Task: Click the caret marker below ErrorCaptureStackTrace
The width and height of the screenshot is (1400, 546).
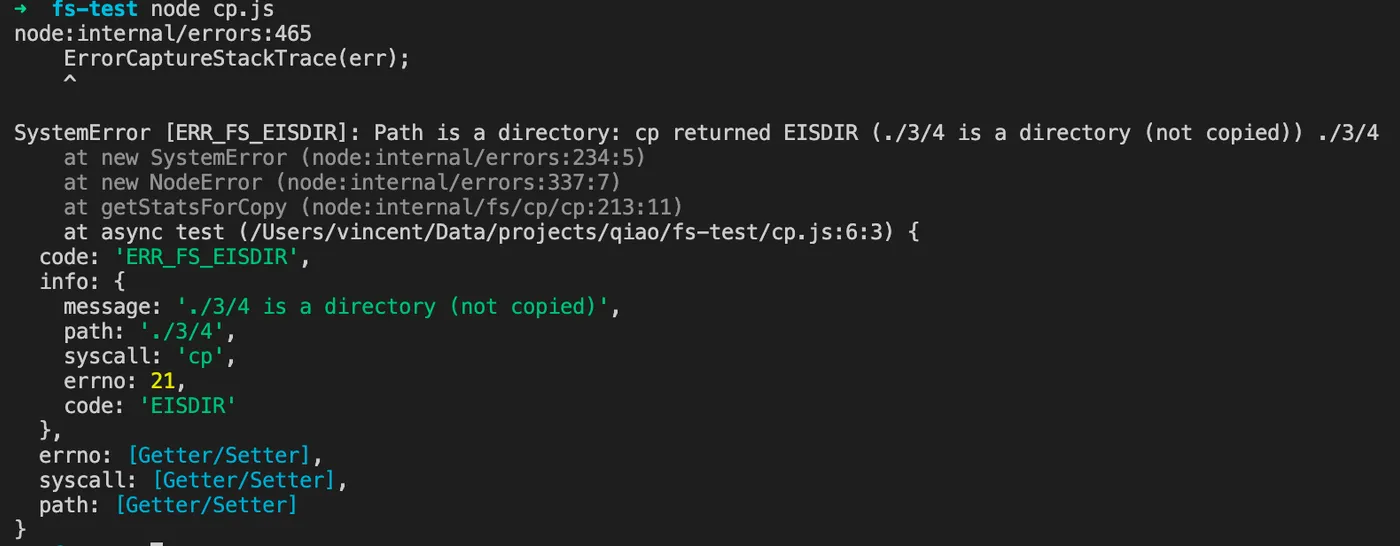Action: [x=69, y=82]
